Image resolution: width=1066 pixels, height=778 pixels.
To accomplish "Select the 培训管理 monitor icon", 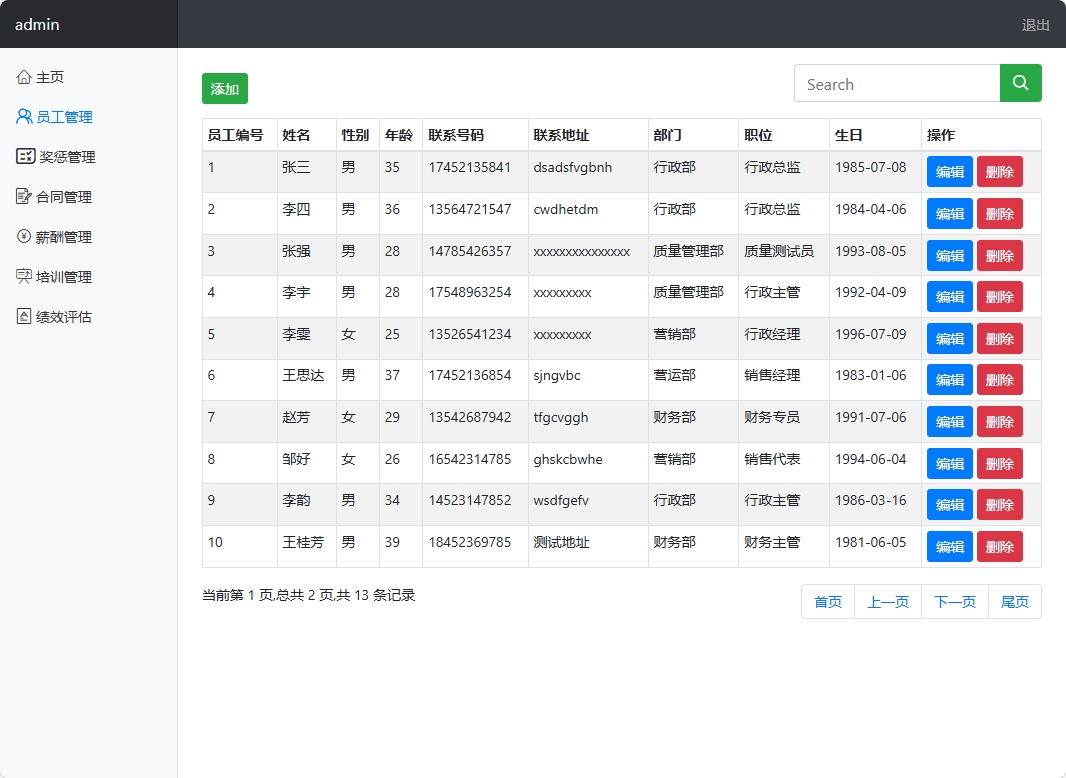I will tap(23, 276).
